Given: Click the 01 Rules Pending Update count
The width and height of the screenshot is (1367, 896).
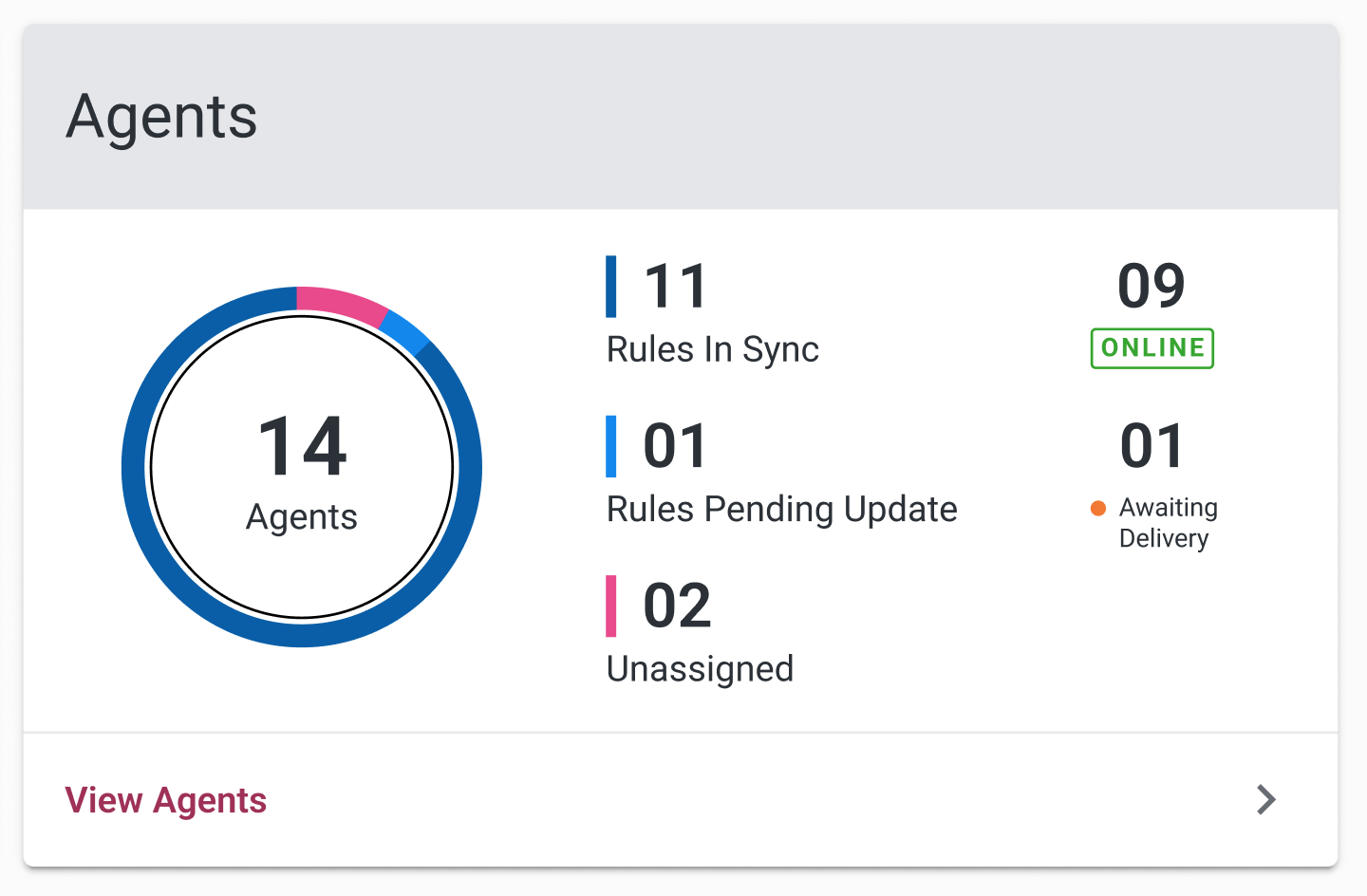Looking at the screenshot, I should [676, 445].
